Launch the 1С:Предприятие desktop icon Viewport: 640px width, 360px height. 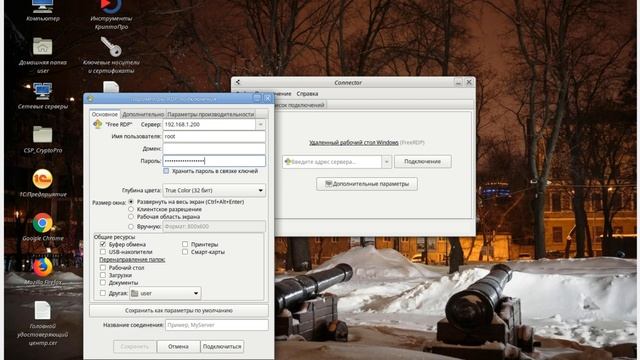click(42, 183)
